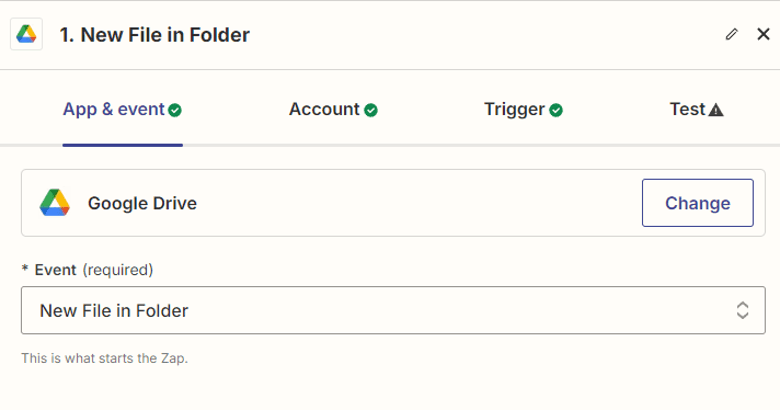Open the Test tab
The image size is (780, 410).
click(688, 110)
